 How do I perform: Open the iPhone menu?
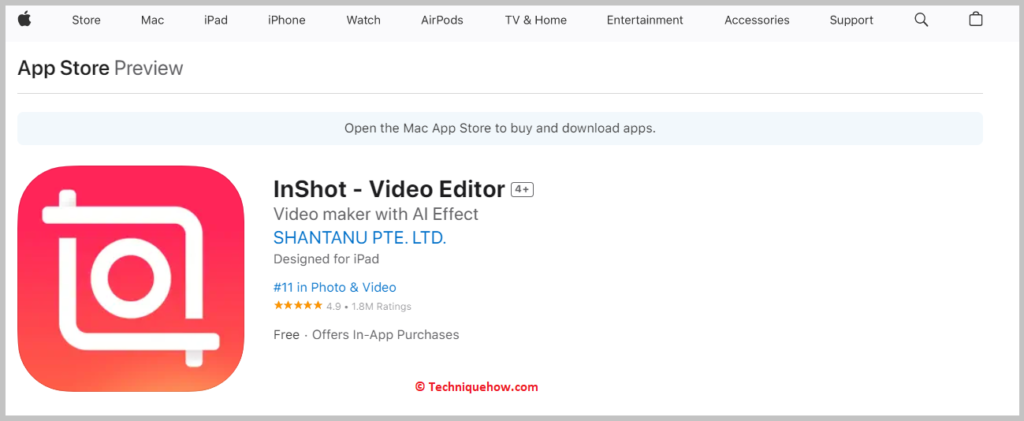[x=287, y=20]
